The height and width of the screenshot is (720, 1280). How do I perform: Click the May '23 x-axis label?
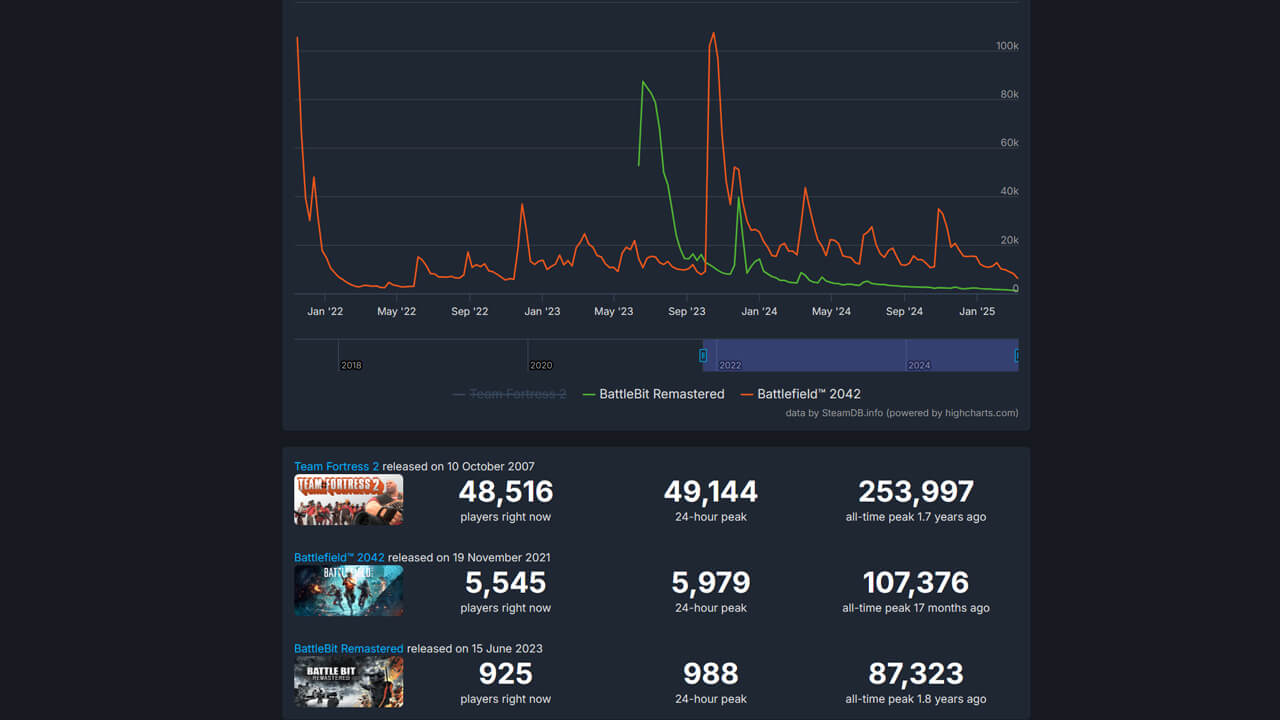[x=614, y=311]
